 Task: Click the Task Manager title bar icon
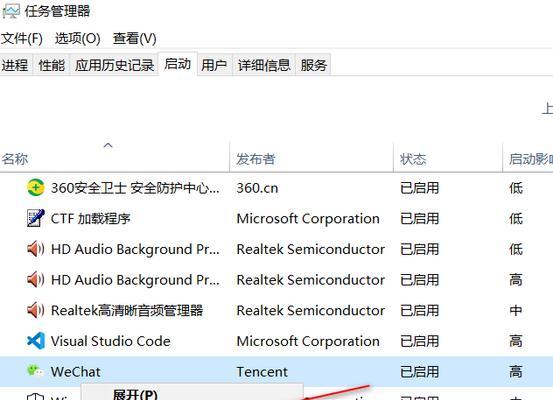10,11
